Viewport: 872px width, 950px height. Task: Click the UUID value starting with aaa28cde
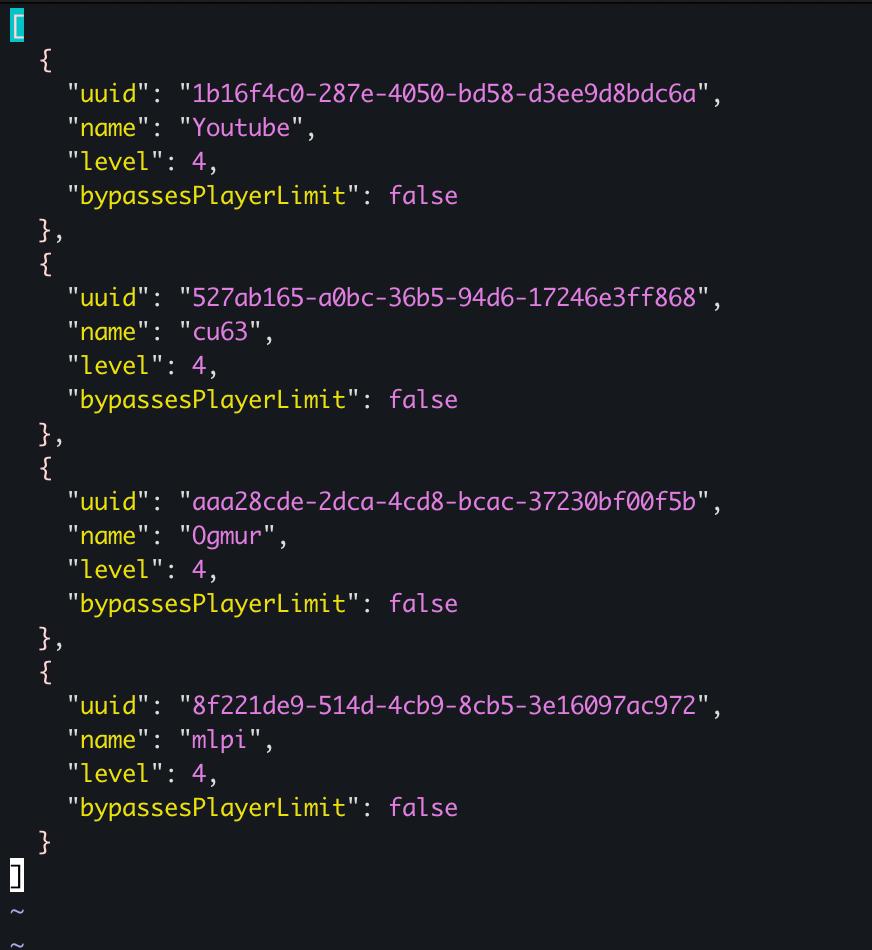(443, 502)
